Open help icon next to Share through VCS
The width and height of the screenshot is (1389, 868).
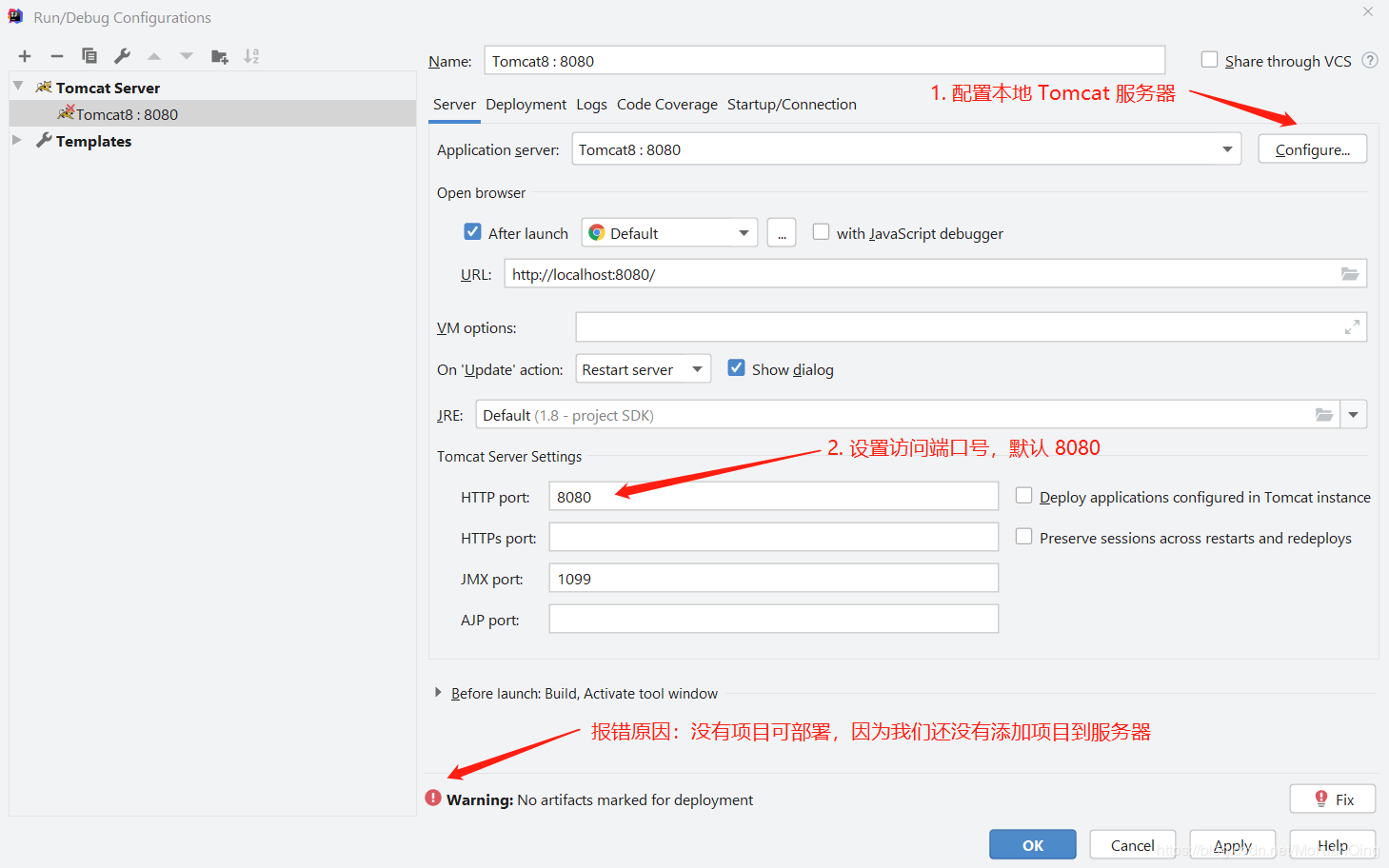(x=1370, y=60)
